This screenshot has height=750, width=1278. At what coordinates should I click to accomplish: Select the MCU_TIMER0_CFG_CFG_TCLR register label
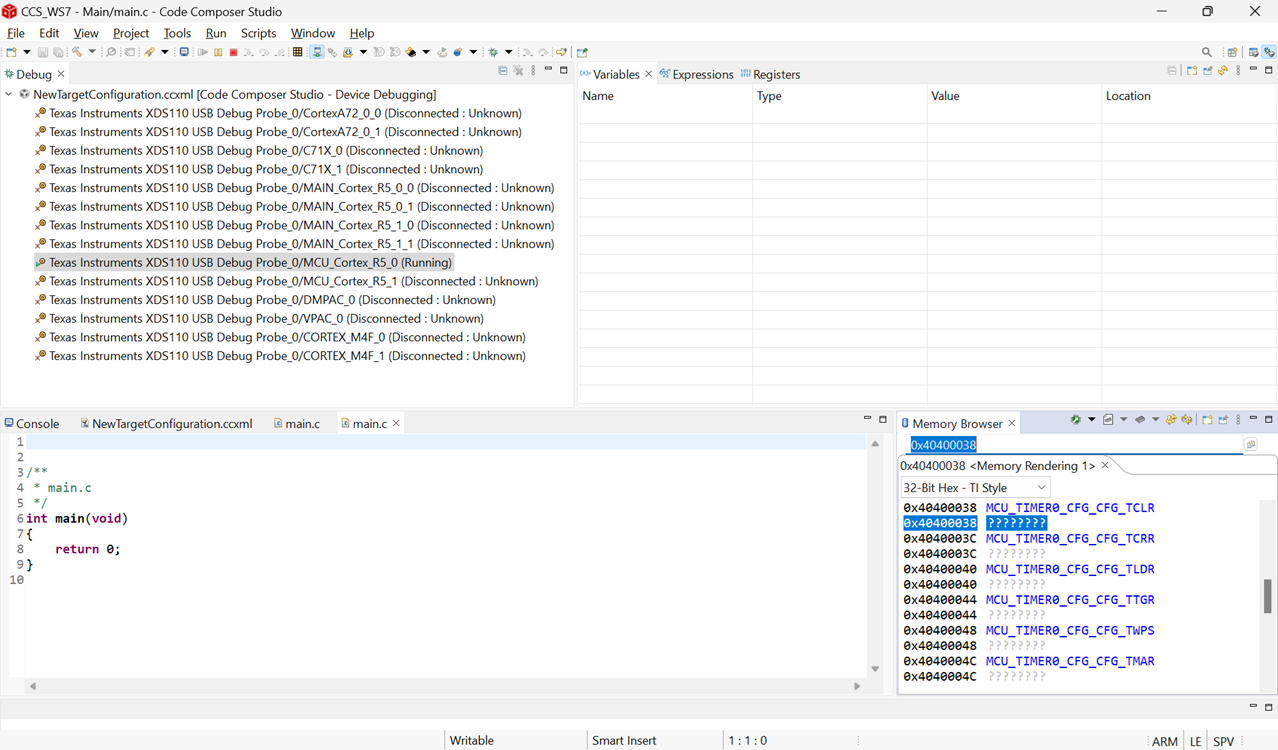[x=1070, y=508]
